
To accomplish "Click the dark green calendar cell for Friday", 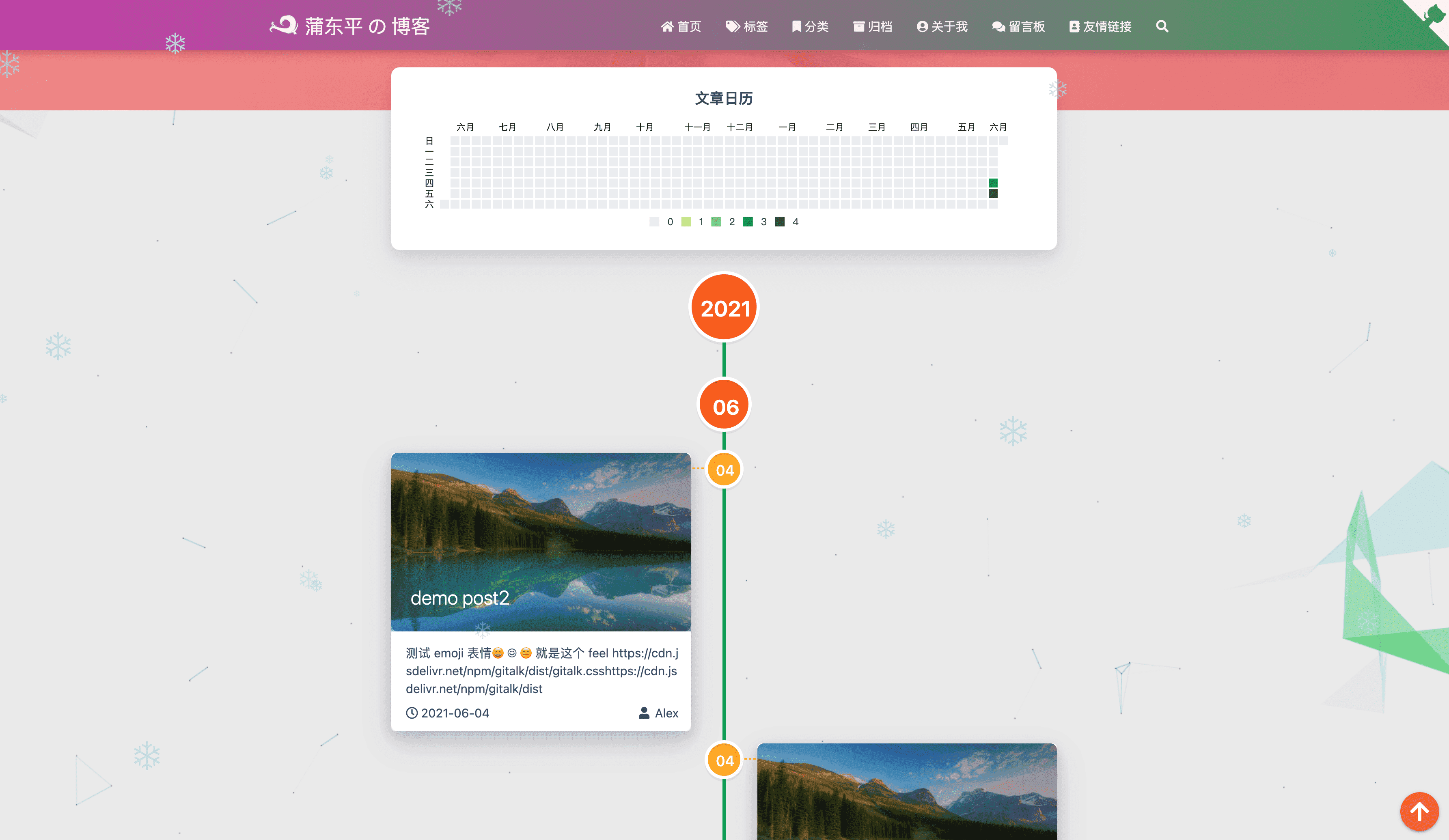I will (x=992, y=194).
